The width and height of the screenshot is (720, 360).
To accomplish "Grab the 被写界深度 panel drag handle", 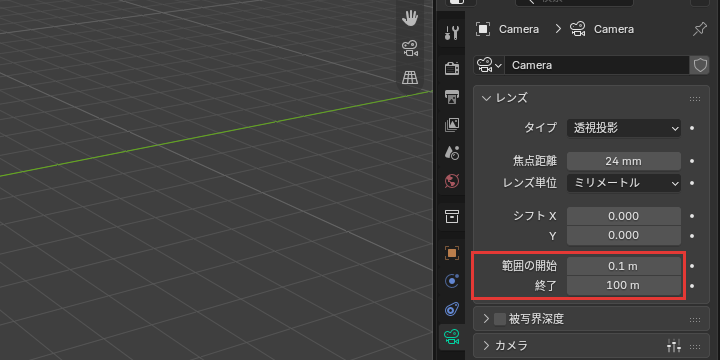I will [695, 320].
